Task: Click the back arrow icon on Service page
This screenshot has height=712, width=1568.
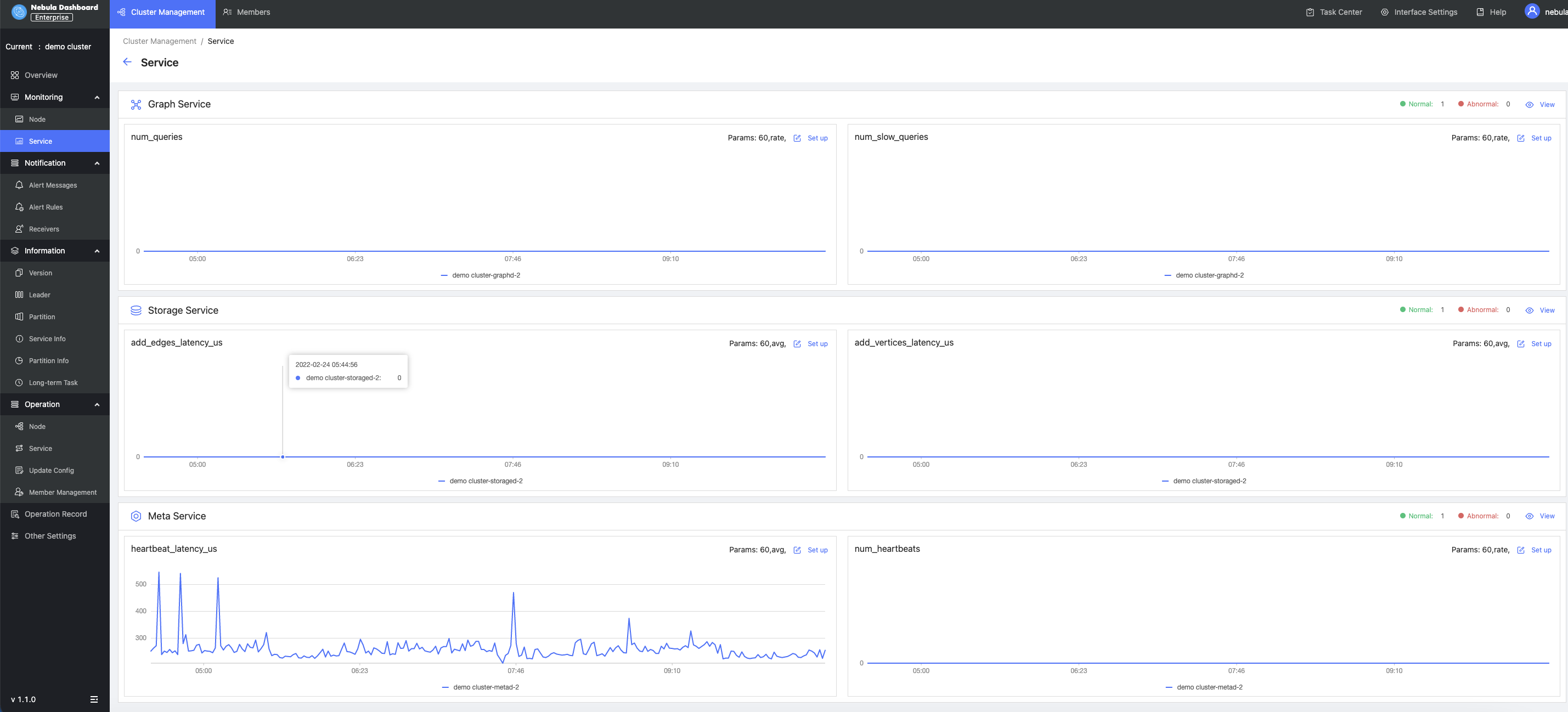Action: click(x=127, y=61)
